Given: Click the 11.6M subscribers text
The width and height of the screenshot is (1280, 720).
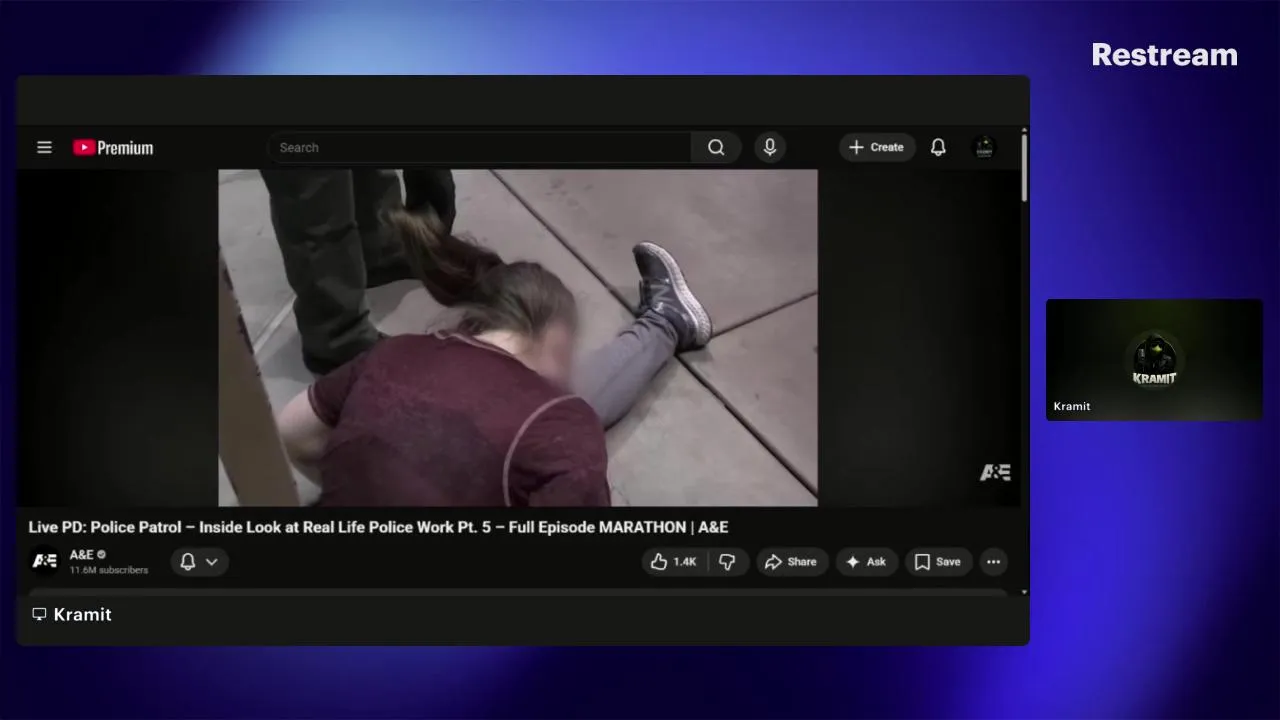Looking at the screenshot, I should (109, 570).
